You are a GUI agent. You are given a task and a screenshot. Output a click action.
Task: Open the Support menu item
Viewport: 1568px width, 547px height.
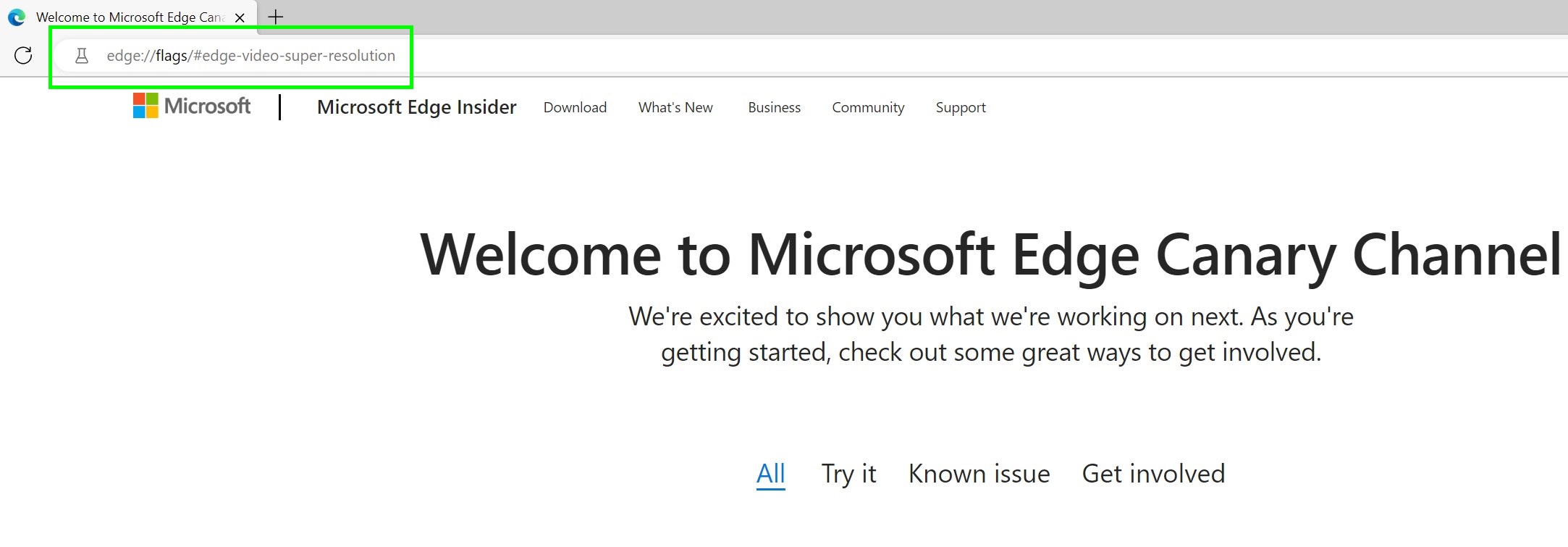tap(961, 107)
